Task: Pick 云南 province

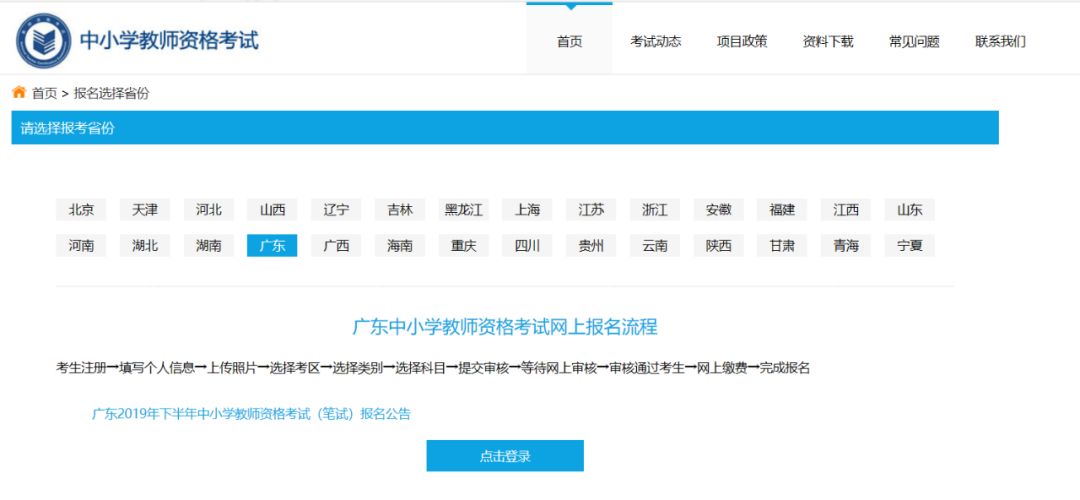Action: 655,246
